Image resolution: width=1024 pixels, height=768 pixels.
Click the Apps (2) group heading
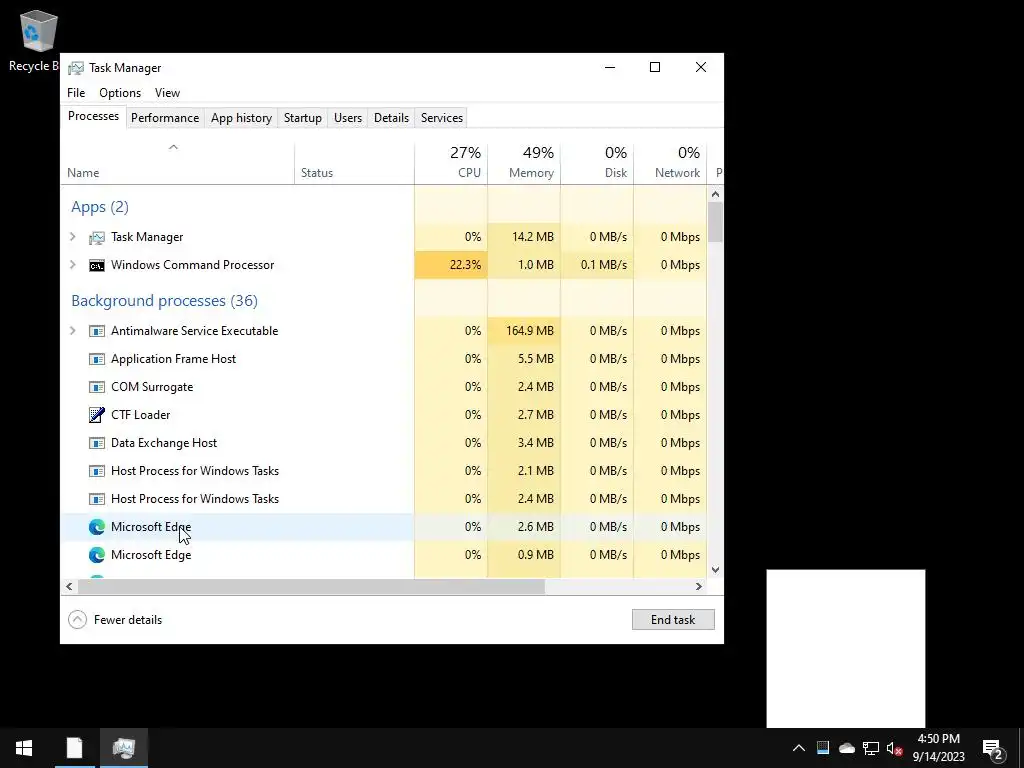coord(100,207)
